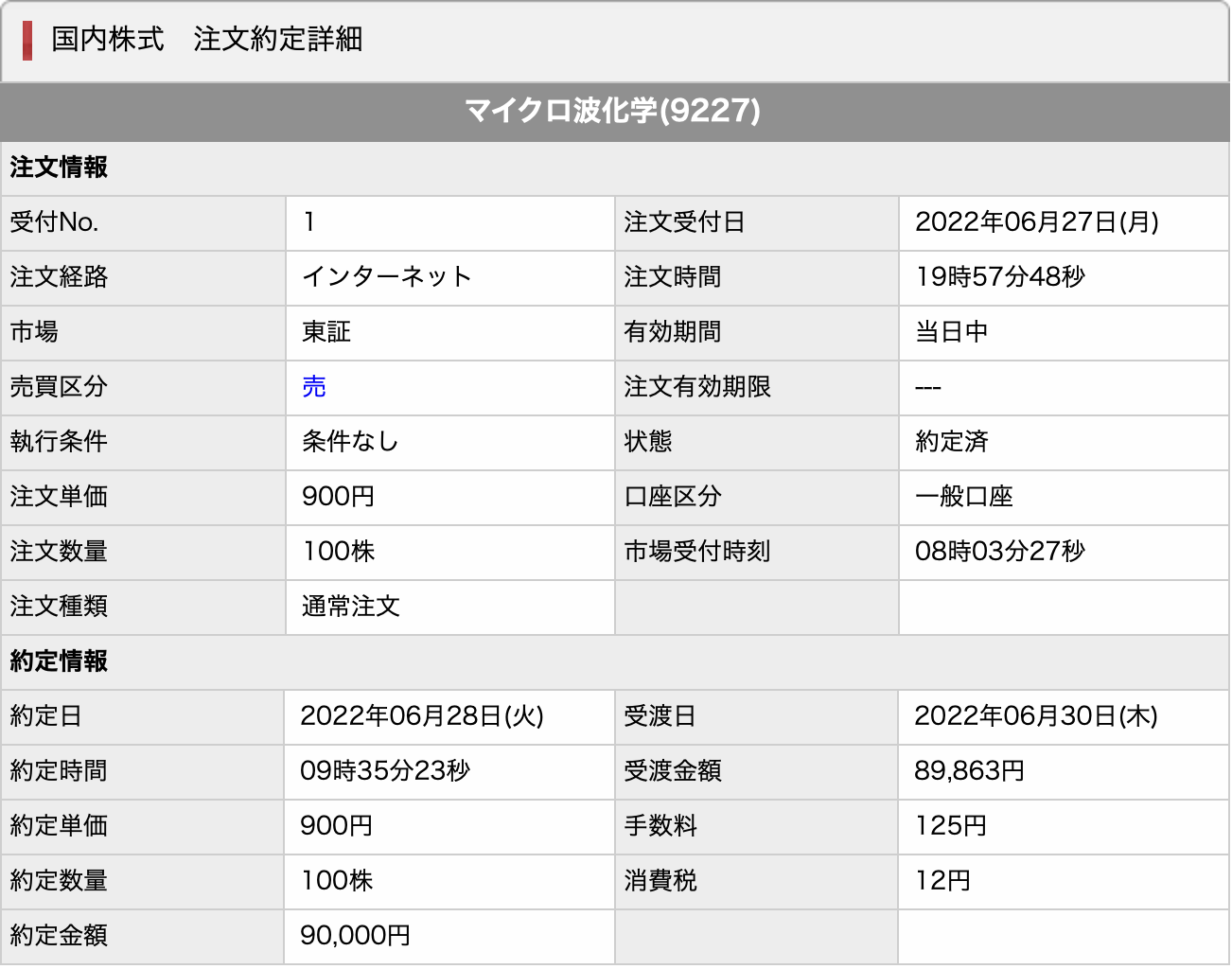Viewport: 1232px width, 969px height.
Task: Select the 125円 commission value
Action: [x=951, y=826]
